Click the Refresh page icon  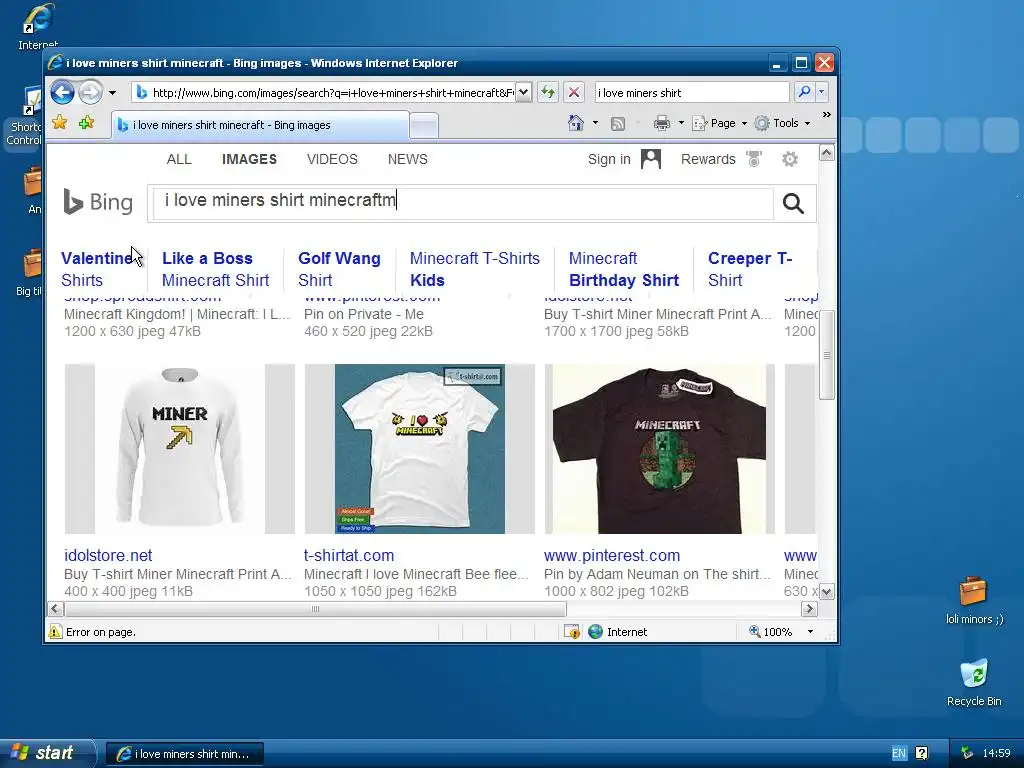pos(548,92)
